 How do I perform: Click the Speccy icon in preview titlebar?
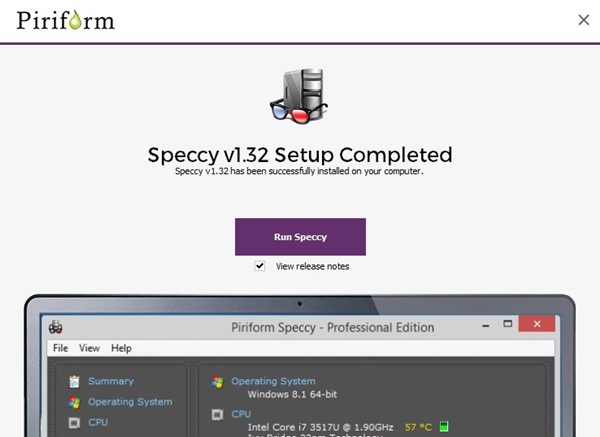[x=56, y=327]
